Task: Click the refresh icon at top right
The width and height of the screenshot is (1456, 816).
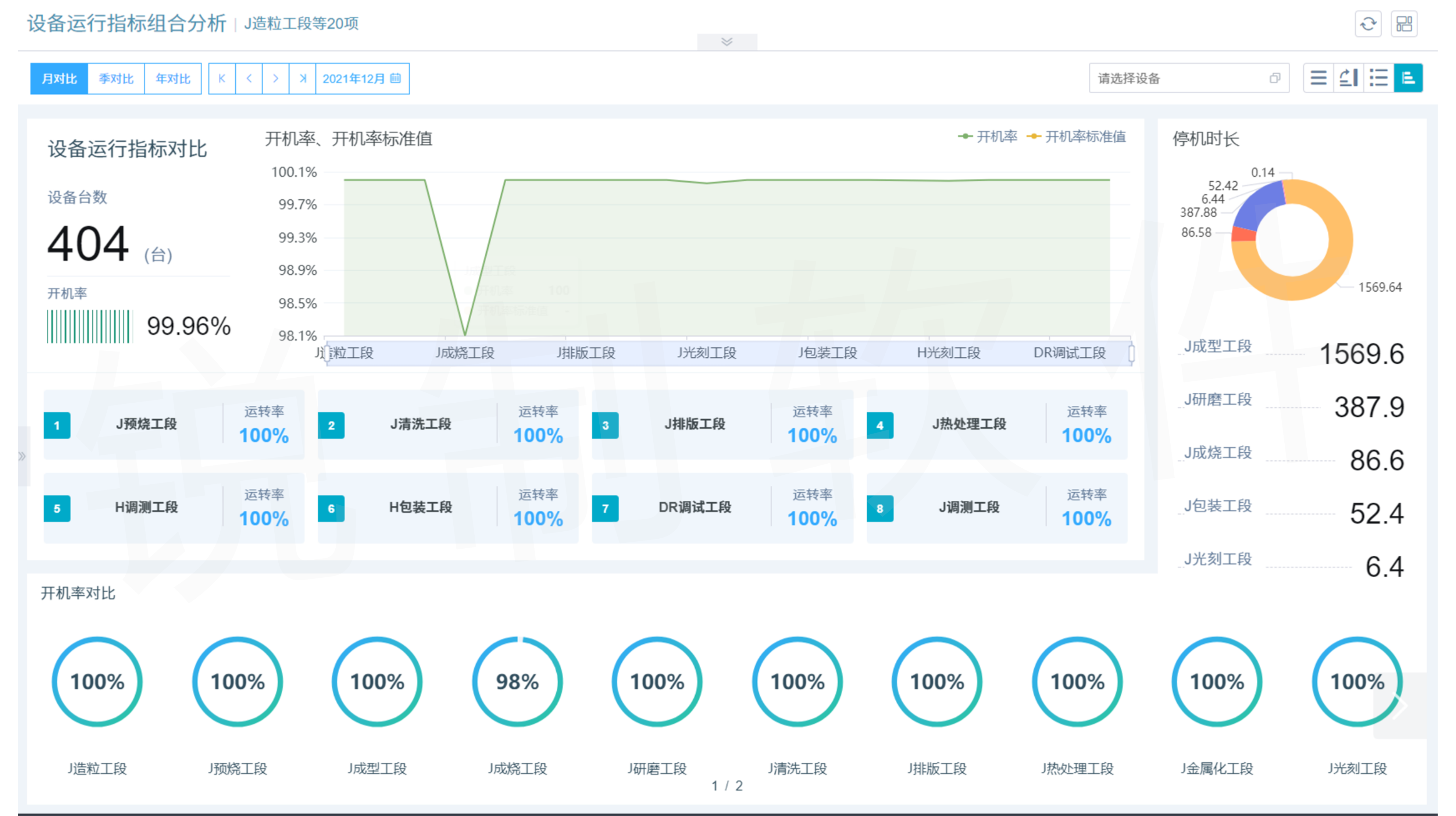Action: click(1368, 24)
